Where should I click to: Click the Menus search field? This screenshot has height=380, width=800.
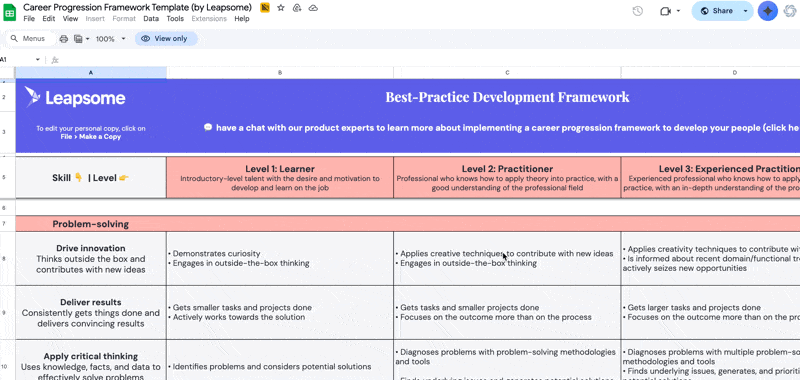(x=30, y=39)
